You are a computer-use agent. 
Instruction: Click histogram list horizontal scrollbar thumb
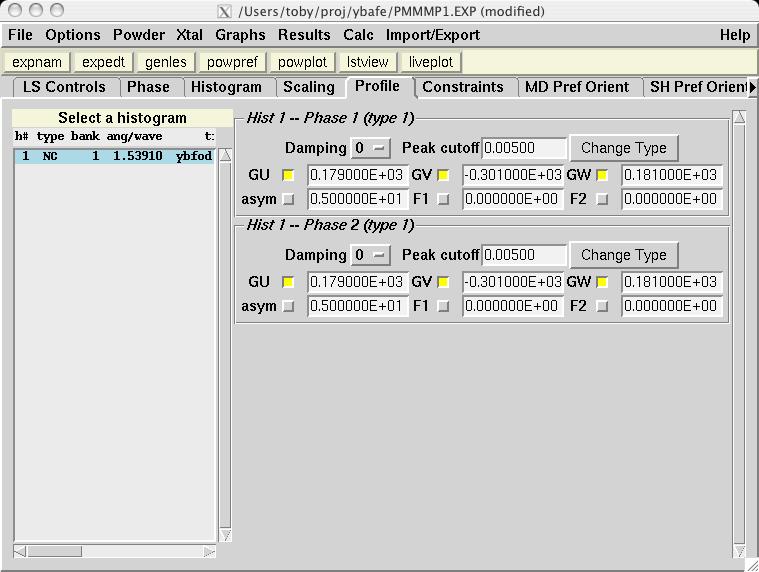[55, 551]
